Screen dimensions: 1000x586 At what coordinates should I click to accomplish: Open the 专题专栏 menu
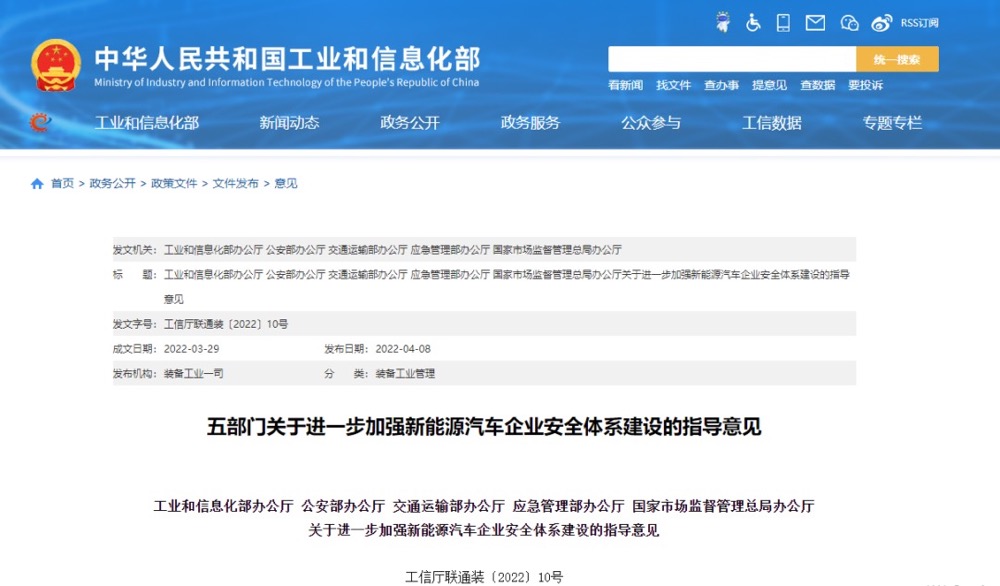[x=892, y=123]
